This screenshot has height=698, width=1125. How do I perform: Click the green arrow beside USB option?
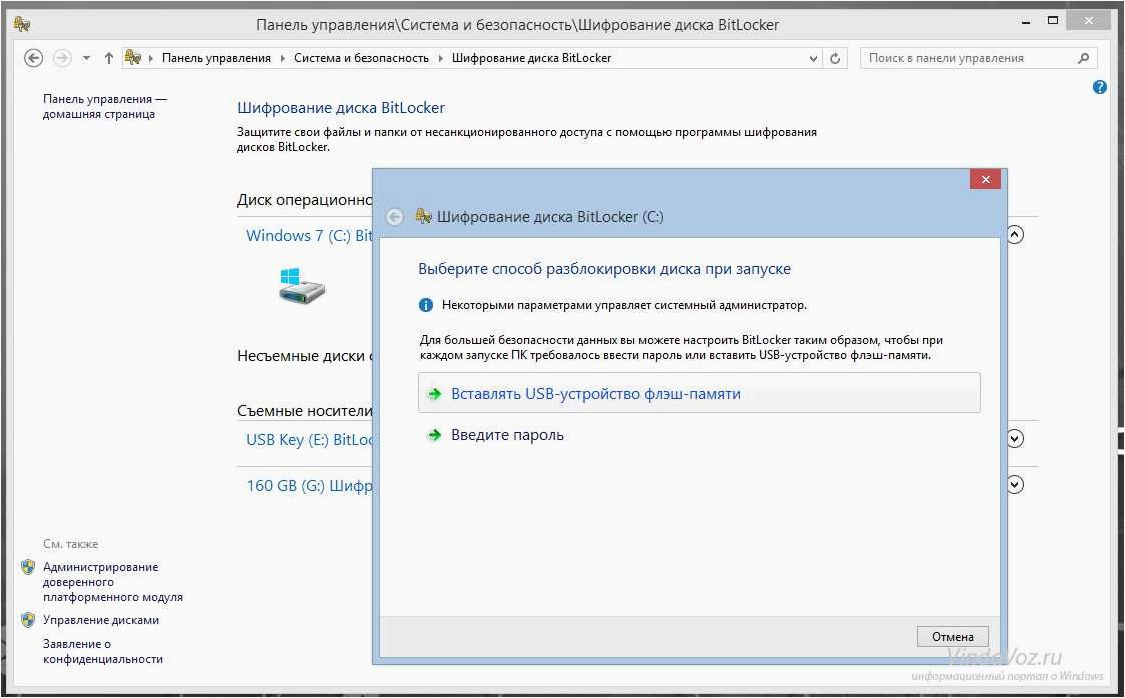tap(434, 394)
